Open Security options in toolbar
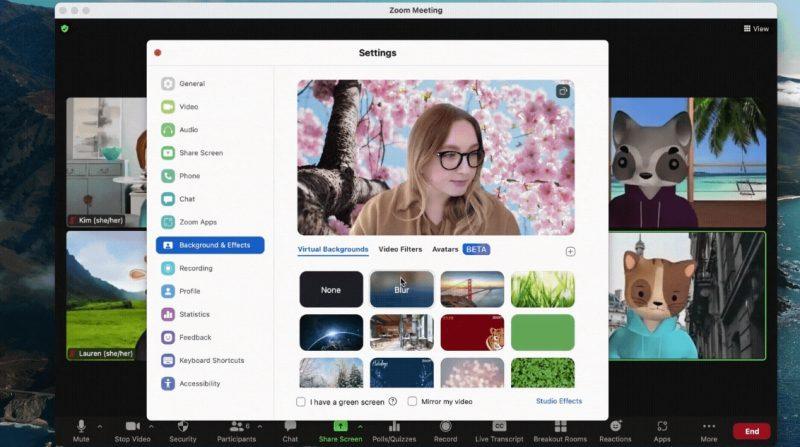This screenshot has width=800, height=447. point(183,431)
